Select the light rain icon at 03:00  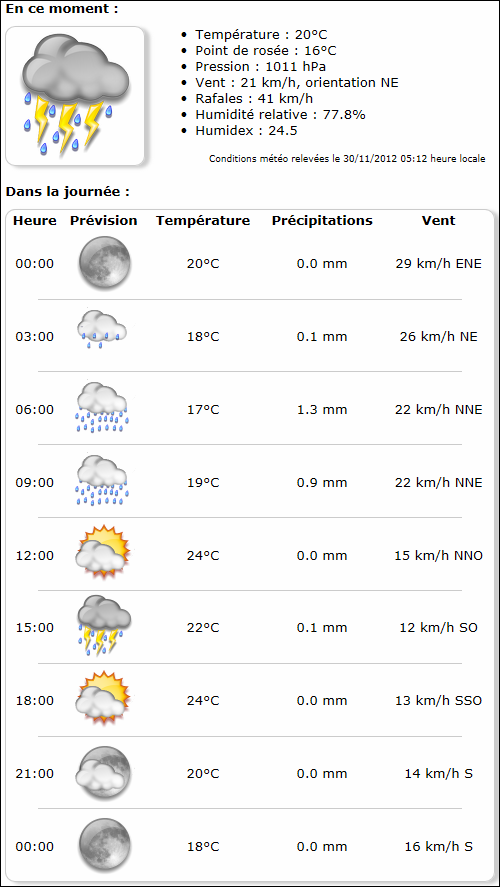(102, 328)
